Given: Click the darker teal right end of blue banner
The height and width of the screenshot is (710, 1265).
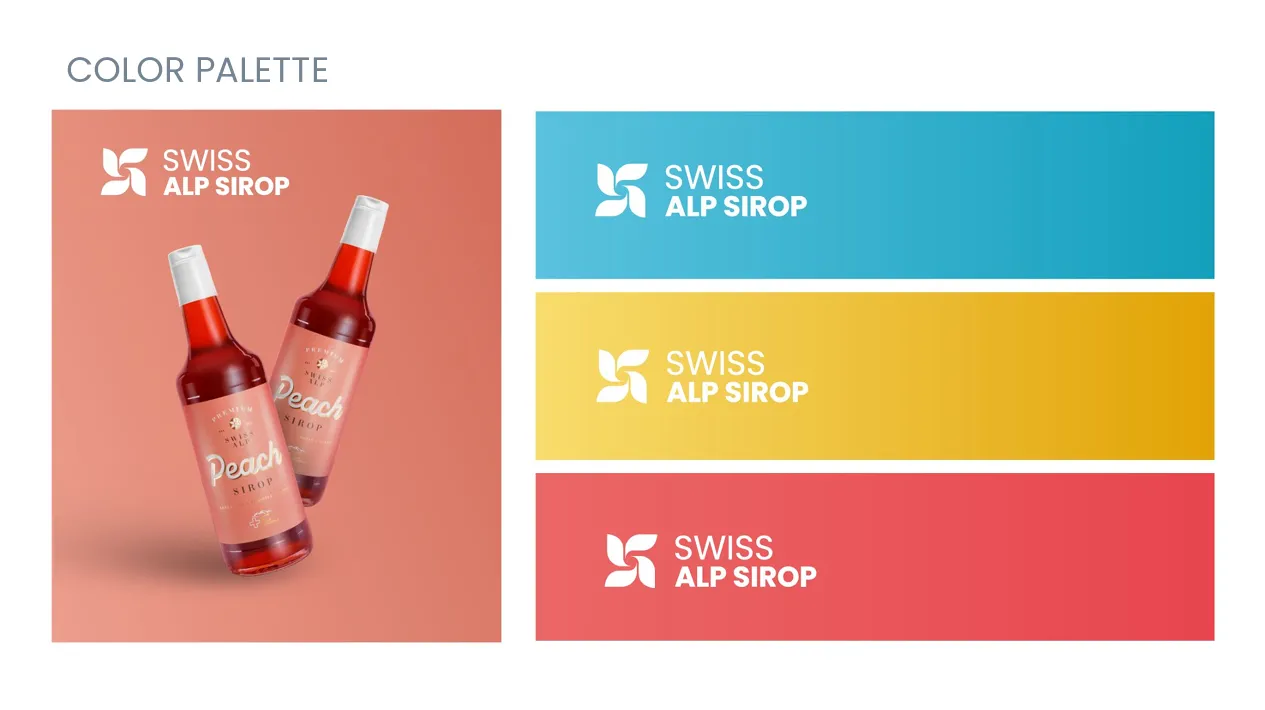Looking at the screenshot, I should pos(1180,195).
